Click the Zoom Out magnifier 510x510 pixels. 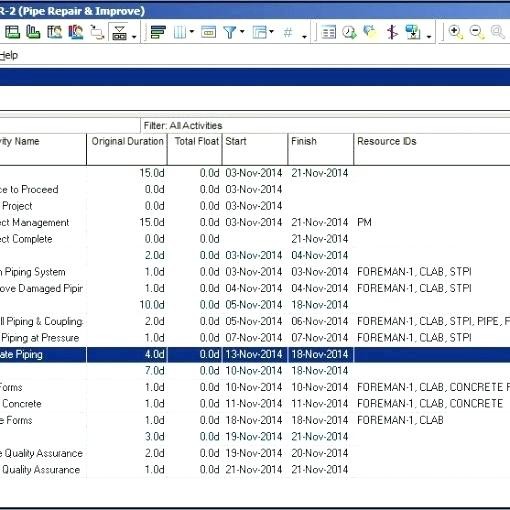(x=476, y=32)
